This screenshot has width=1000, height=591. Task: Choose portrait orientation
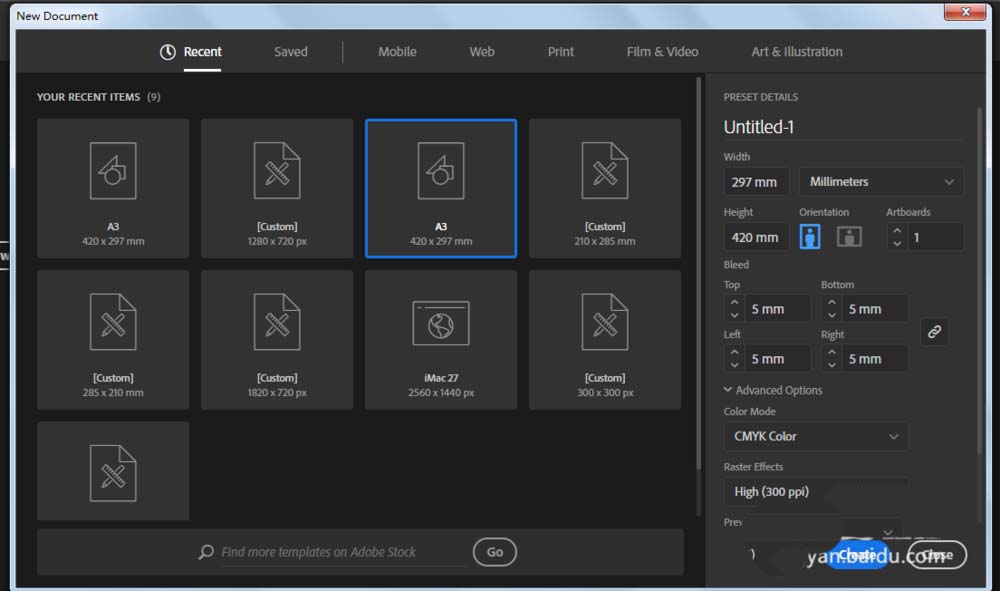pyautogui.click(x=809, y=237)
